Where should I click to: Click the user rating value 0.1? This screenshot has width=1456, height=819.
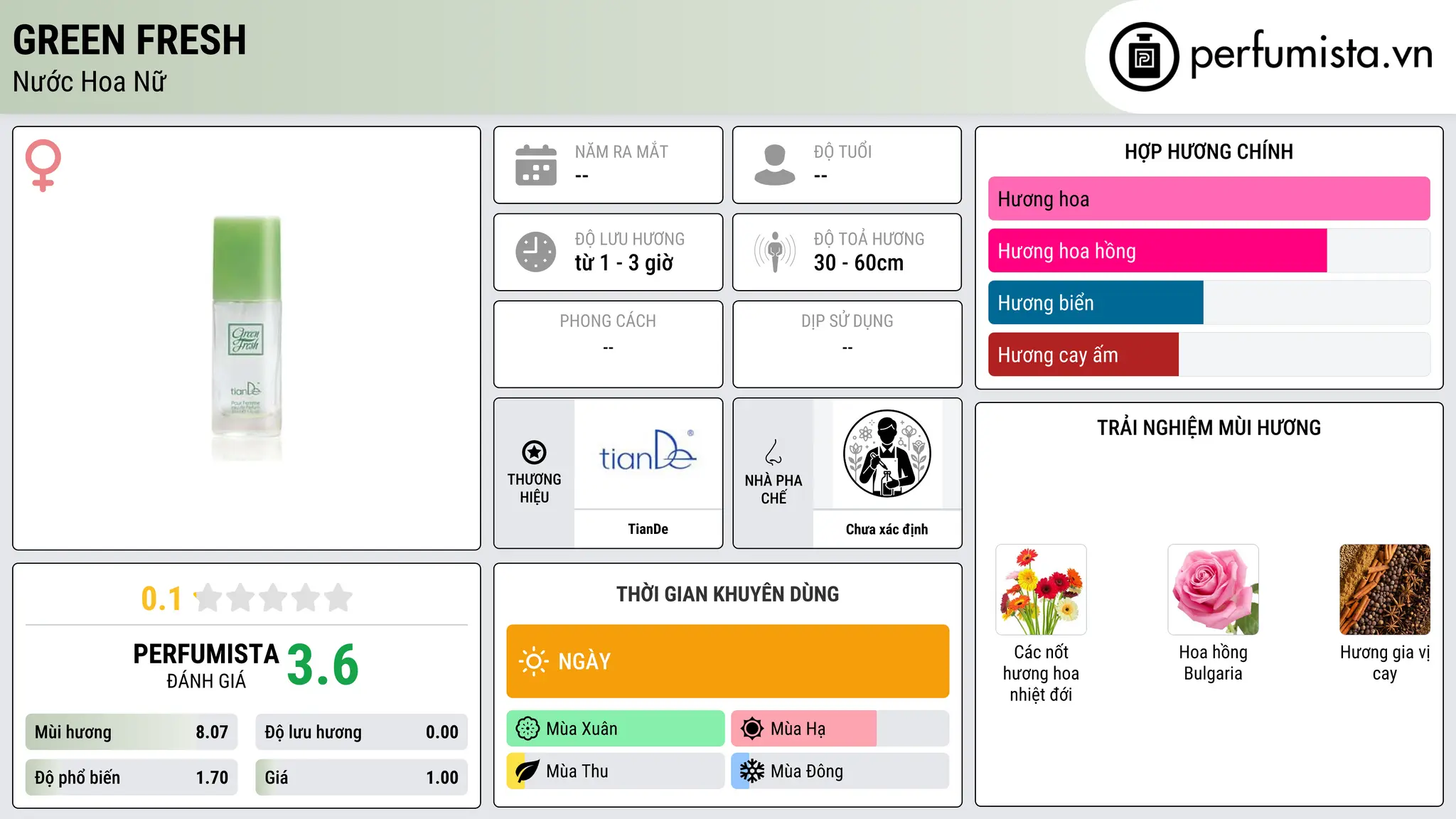[x=161, y=599]
